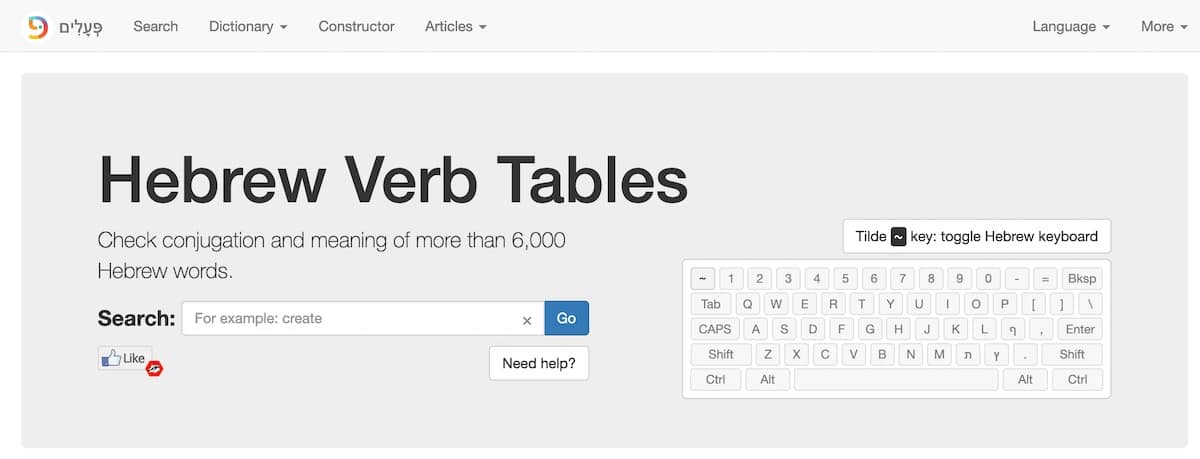Toggle the left Shift key on keyboard

pos(721,354)
